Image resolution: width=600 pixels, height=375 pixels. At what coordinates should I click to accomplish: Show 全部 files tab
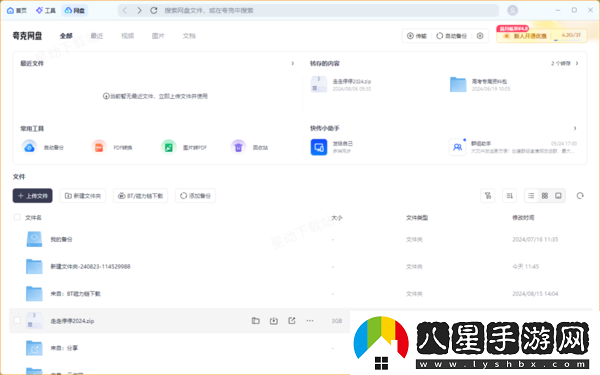click(x=66, y=36)
